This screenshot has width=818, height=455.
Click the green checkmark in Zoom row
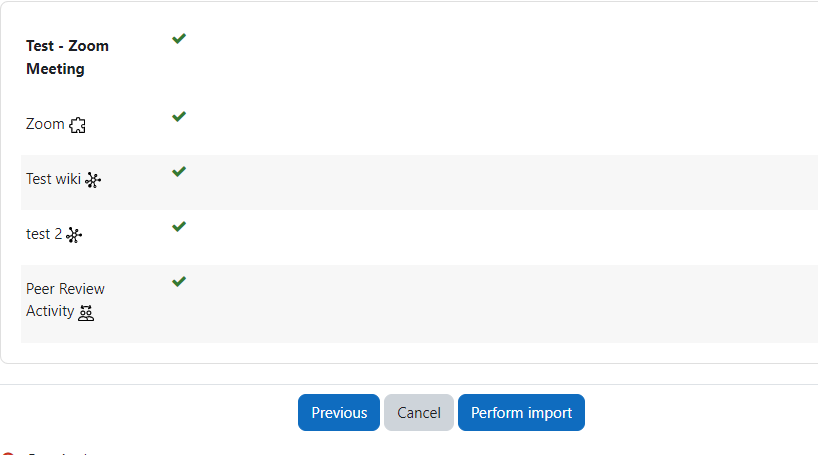(179, 116)
